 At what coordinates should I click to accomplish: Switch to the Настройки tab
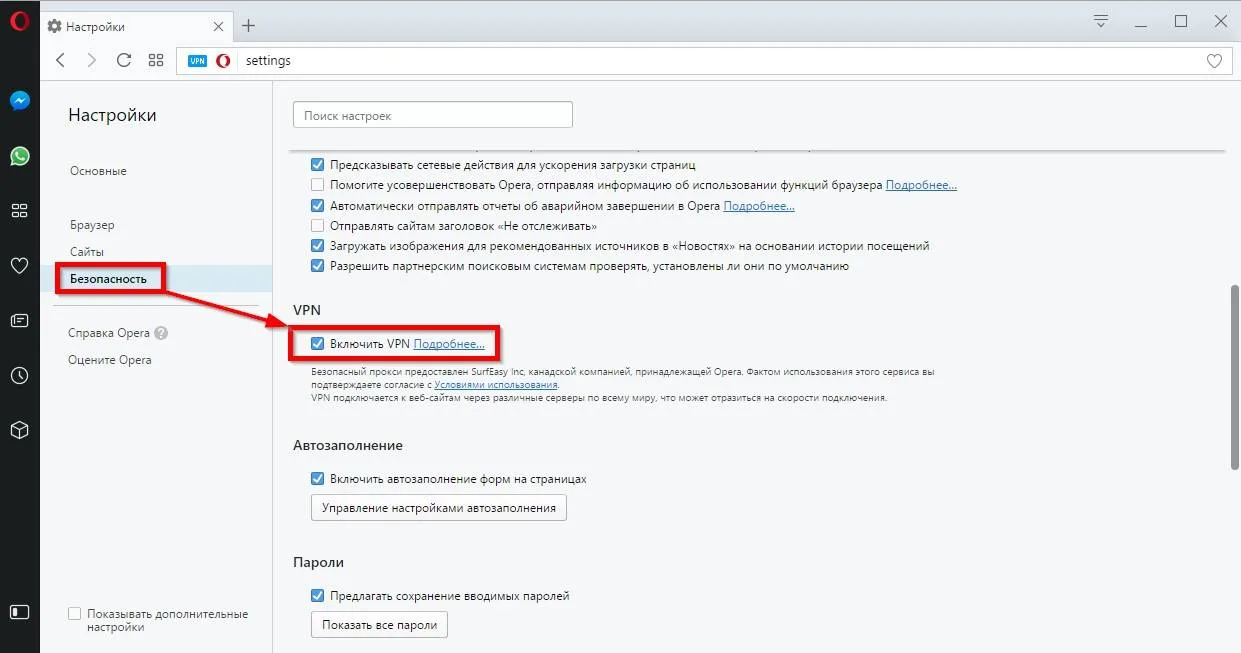pos(134,26)
